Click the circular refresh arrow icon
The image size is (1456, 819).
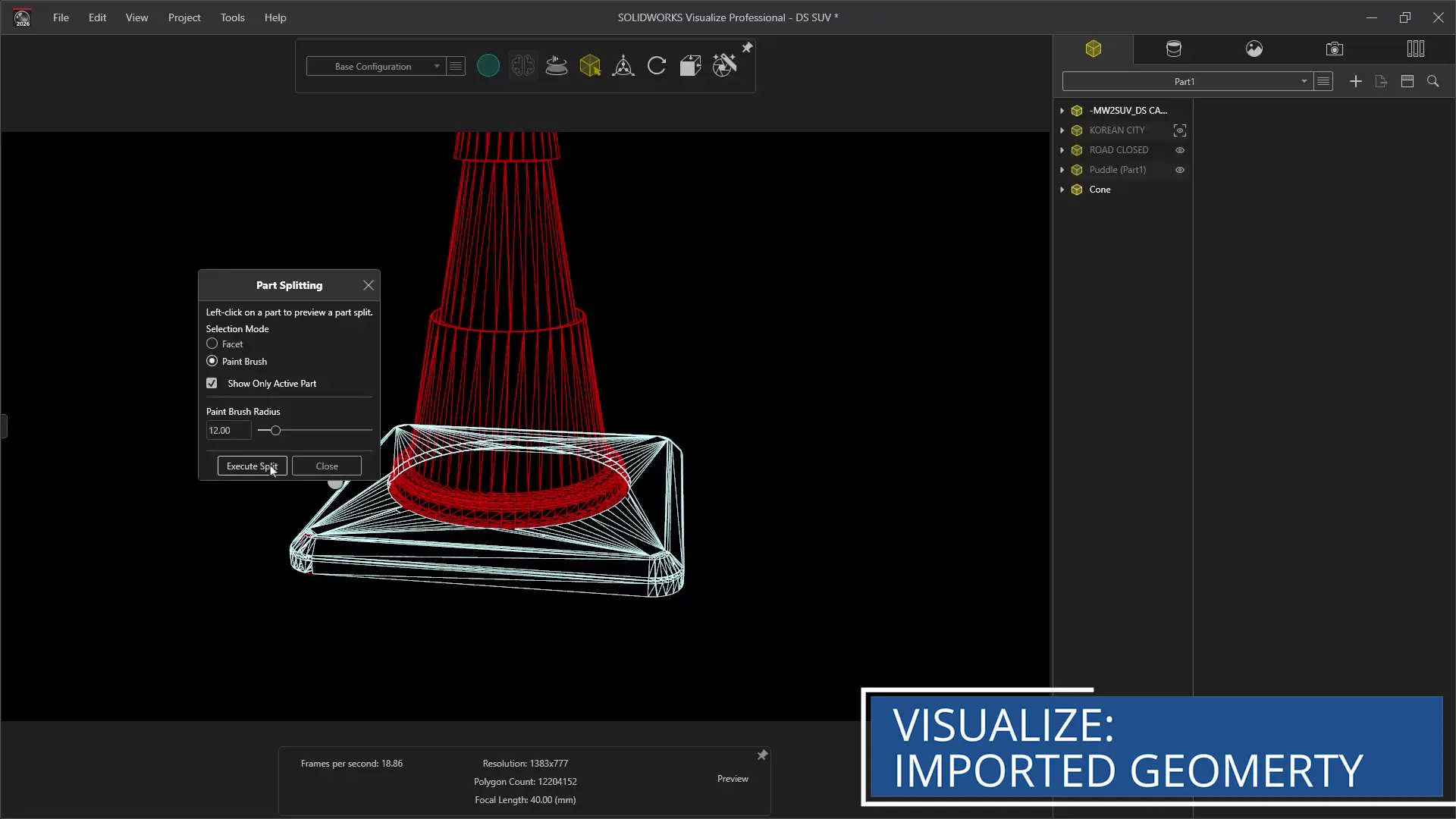click(657, 66)
